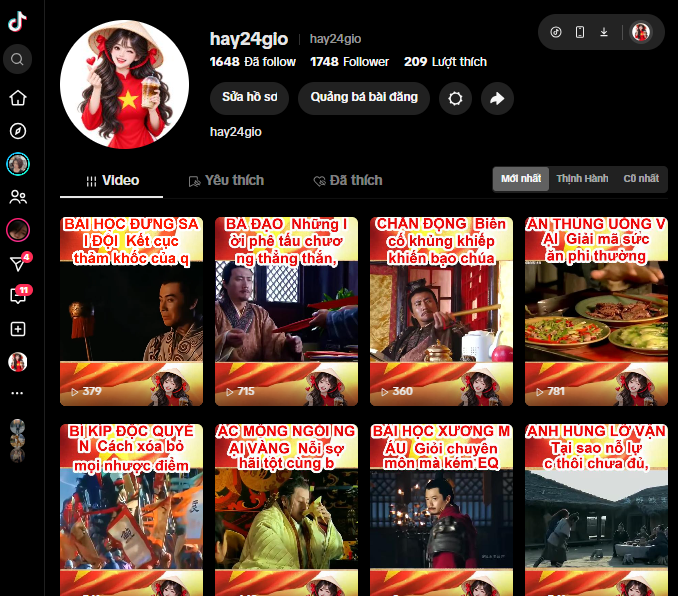Sort videos by Mới nhất
The image size is (678, 596).
click(521, 179)
